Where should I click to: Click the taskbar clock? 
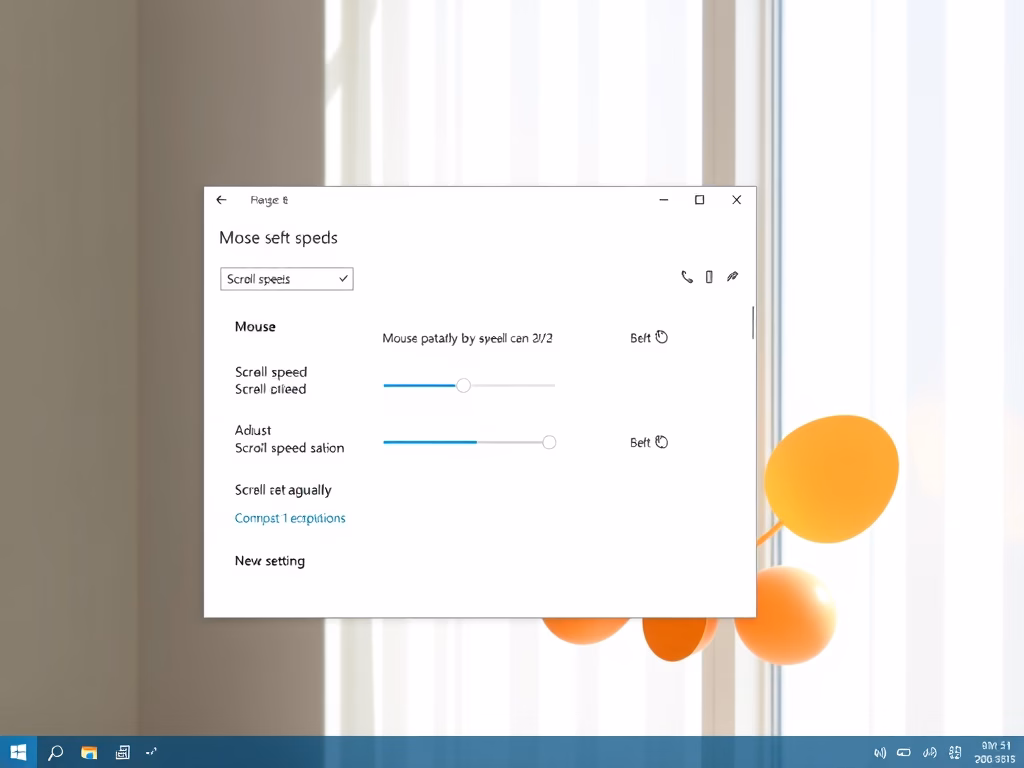point(995,752)
